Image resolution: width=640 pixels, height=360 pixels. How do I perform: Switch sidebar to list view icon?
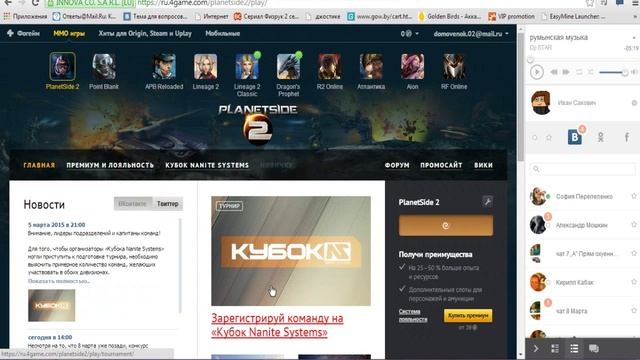click(x=574, y=349)
